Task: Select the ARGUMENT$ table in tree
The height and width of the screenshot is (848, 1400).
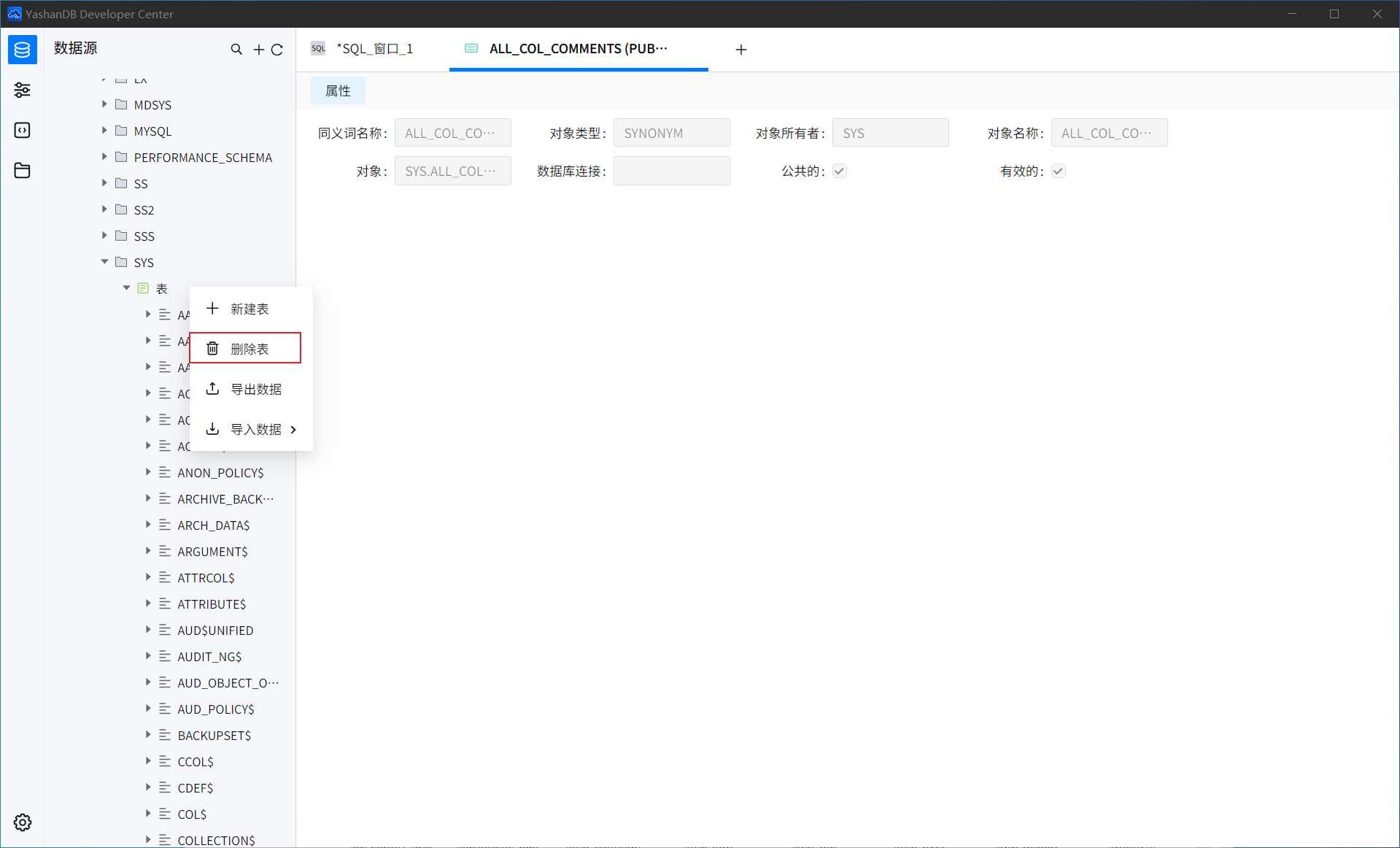Action: [x=212, y=552]
